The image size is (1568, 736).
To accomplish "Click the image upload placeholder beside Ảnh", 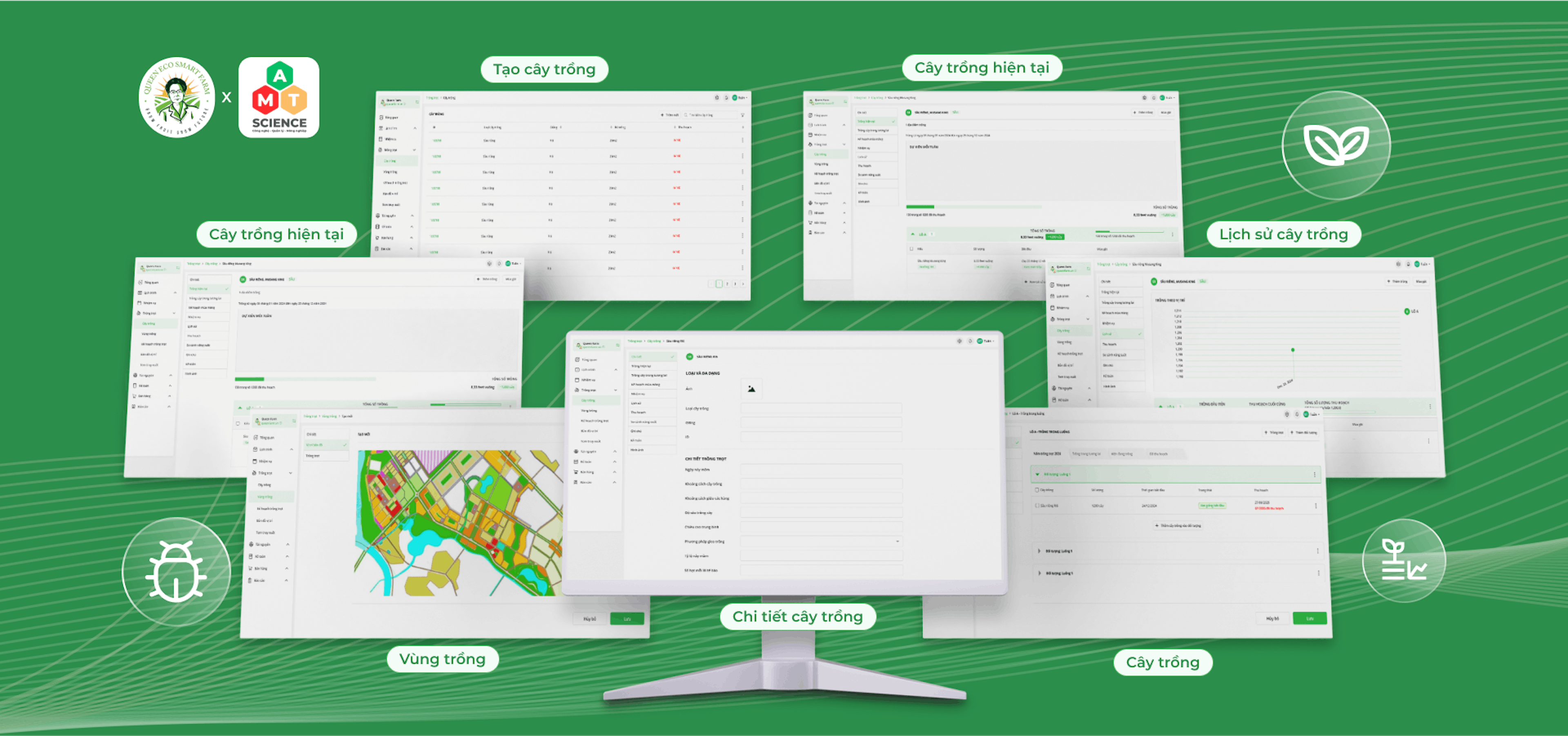I will point(751,388).
